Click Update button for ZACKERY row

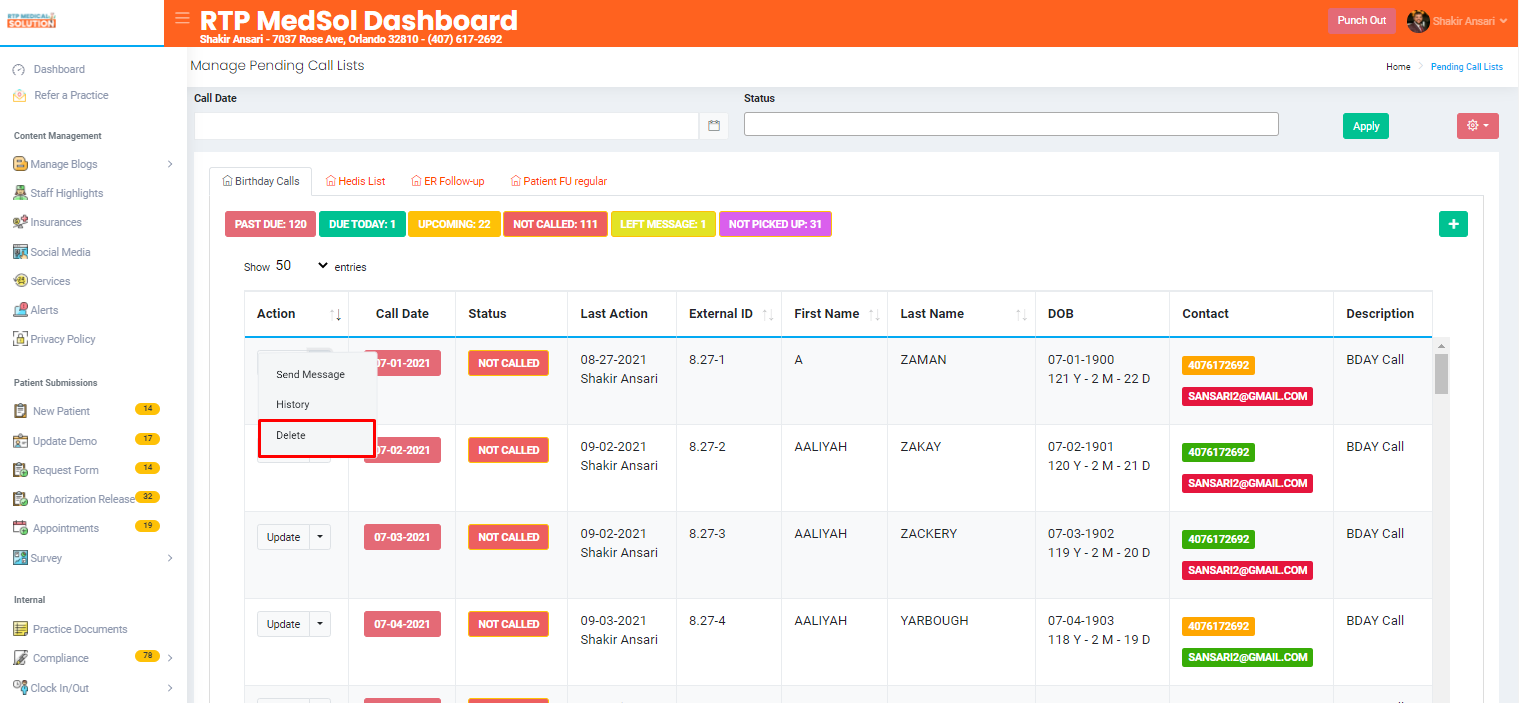[x=283, y=537]
